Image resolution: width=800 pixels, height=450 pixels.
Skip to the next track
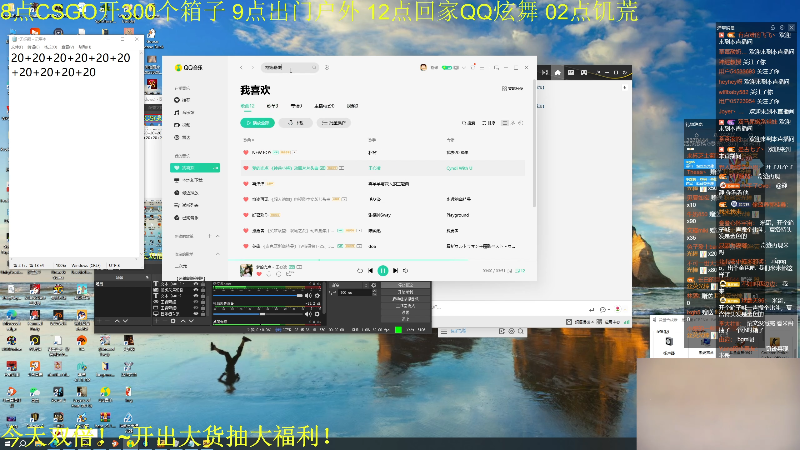[x=395, y=271]
